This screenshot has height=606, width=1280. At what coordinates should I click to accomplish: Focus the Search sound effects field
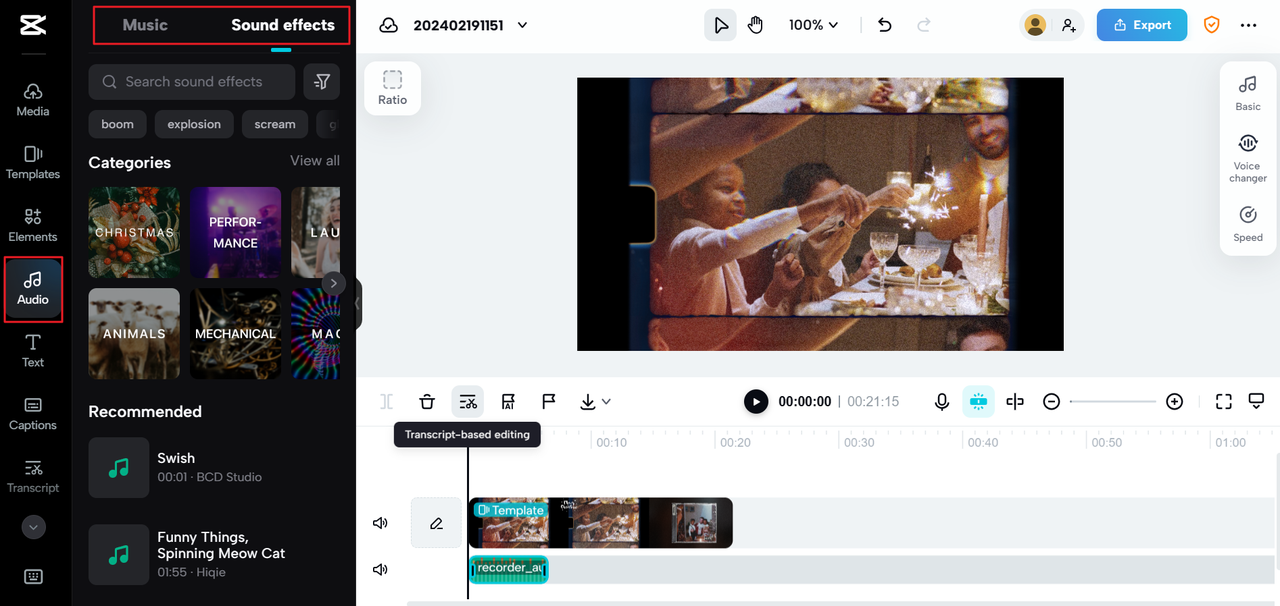click(x=192, y=82)
